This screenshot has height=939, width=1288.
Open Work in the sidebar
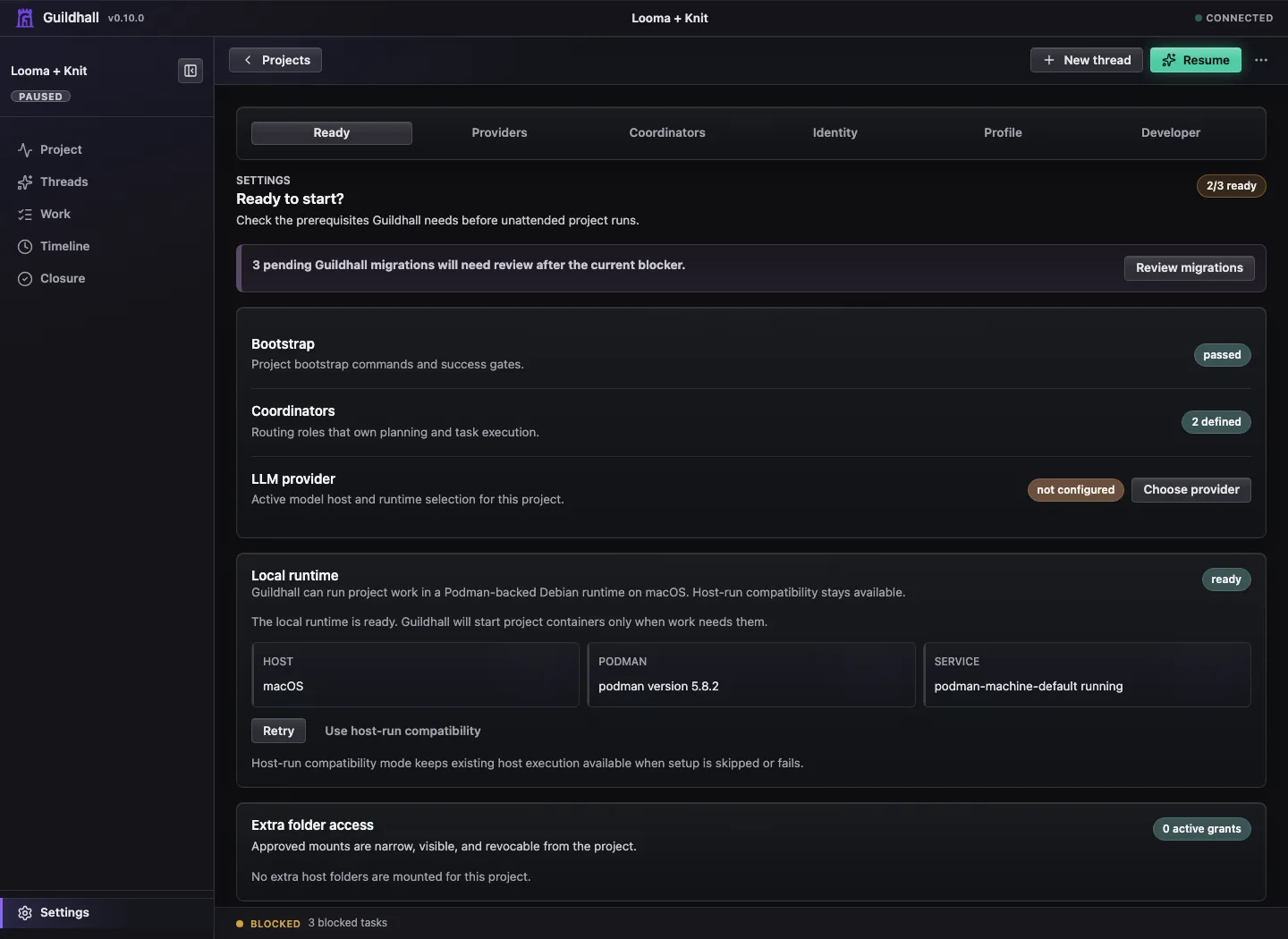[x=107, y=214]
